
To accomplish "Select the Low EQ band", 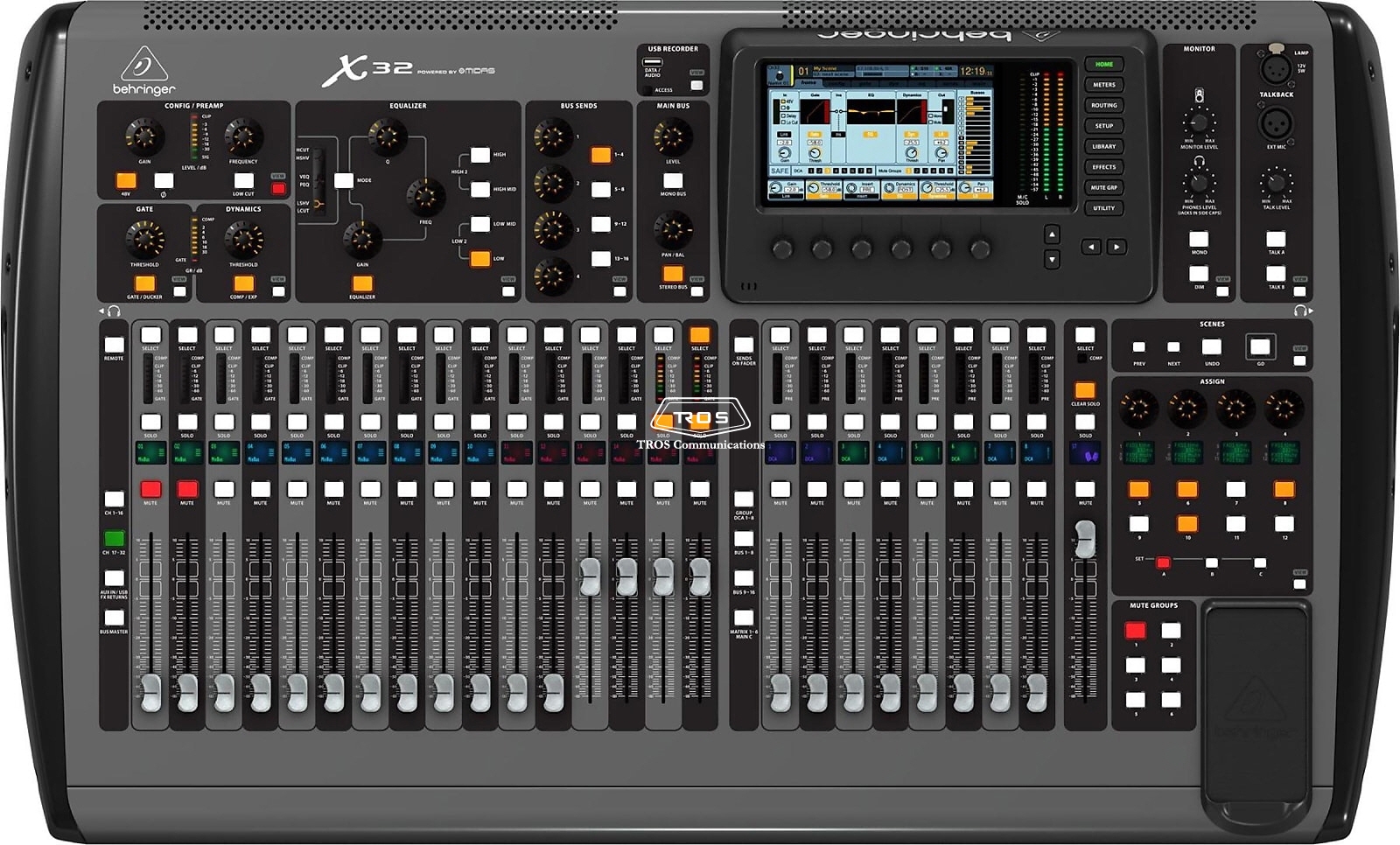I will coord(480,258).
